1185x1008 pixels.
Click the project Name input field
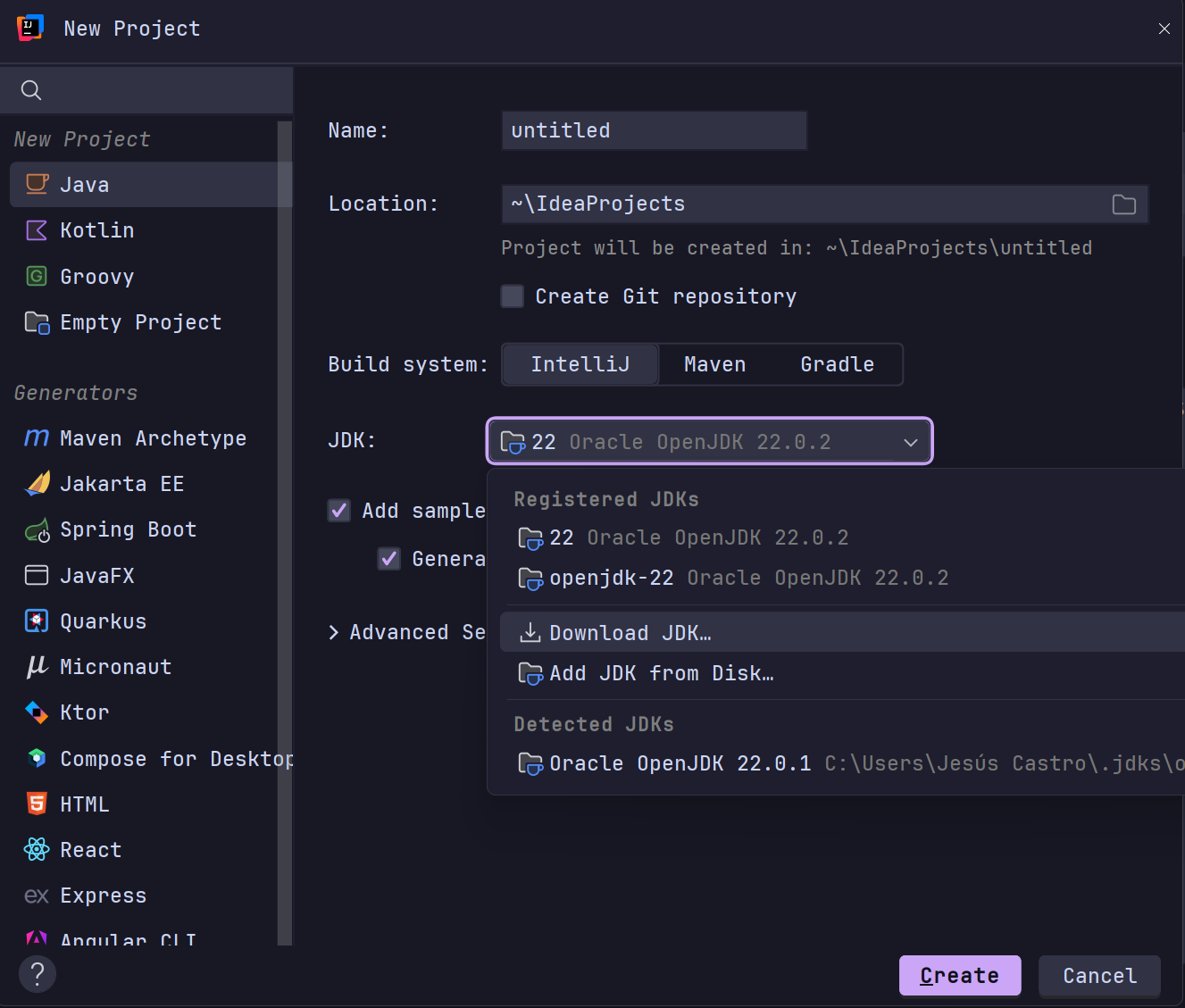click(x=655, y=130)
